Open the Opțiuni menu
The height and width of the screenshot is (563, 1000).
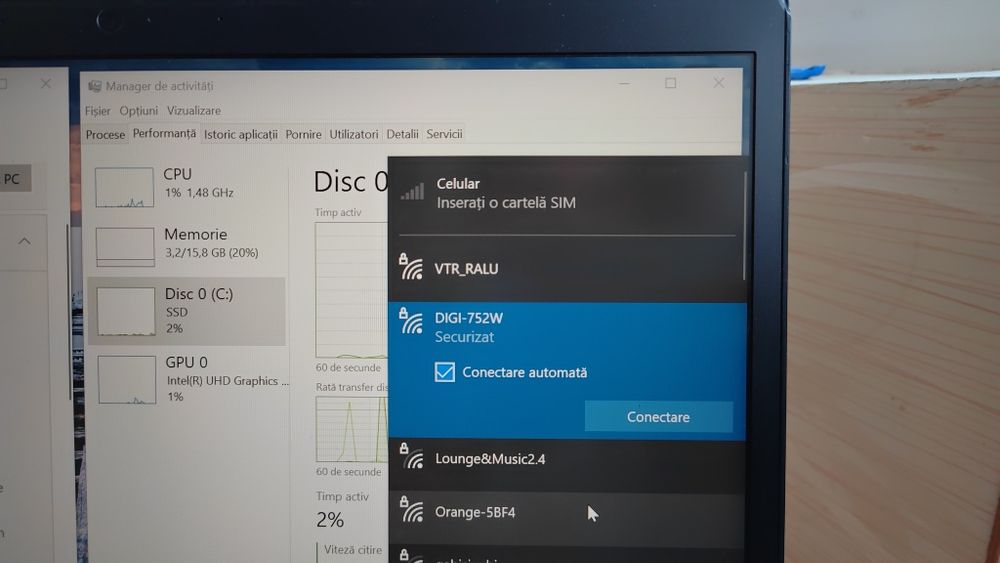pos(138,111)
